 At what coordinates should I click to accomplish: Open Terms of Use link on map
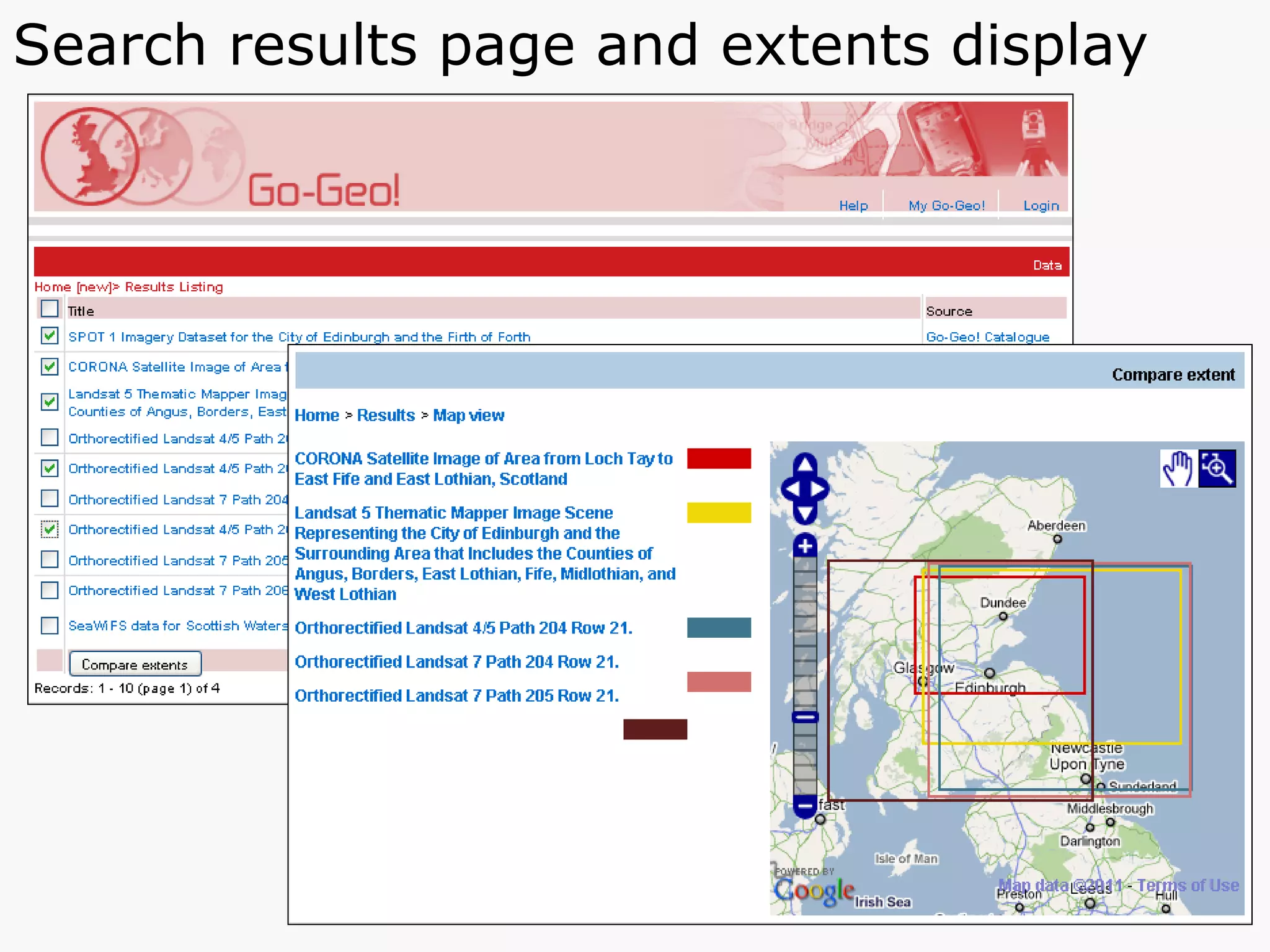click(x=1188, y=885)
